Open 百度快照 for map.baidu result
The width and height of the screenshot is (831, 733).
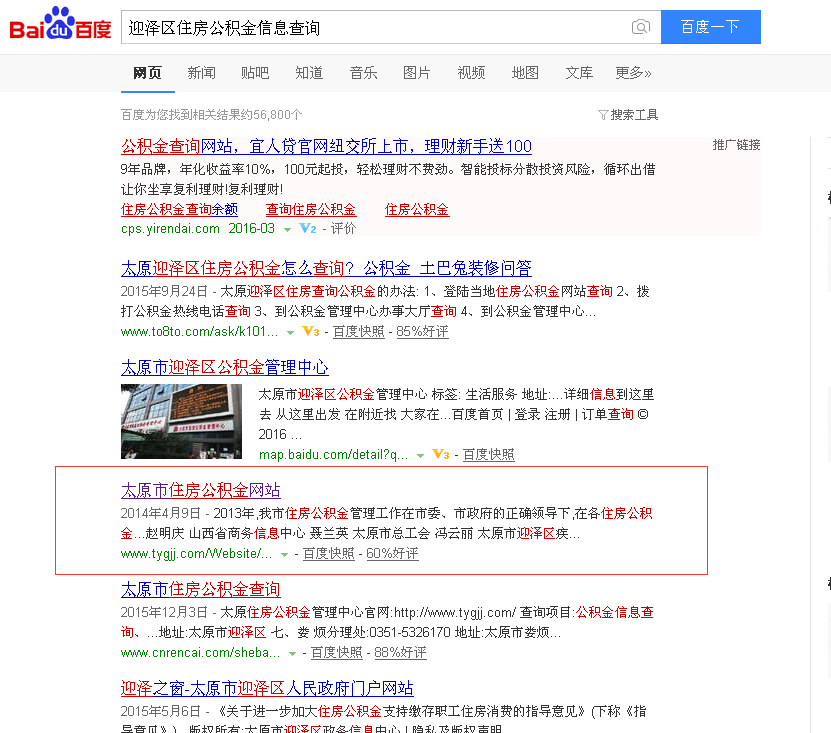pos(489,454)
